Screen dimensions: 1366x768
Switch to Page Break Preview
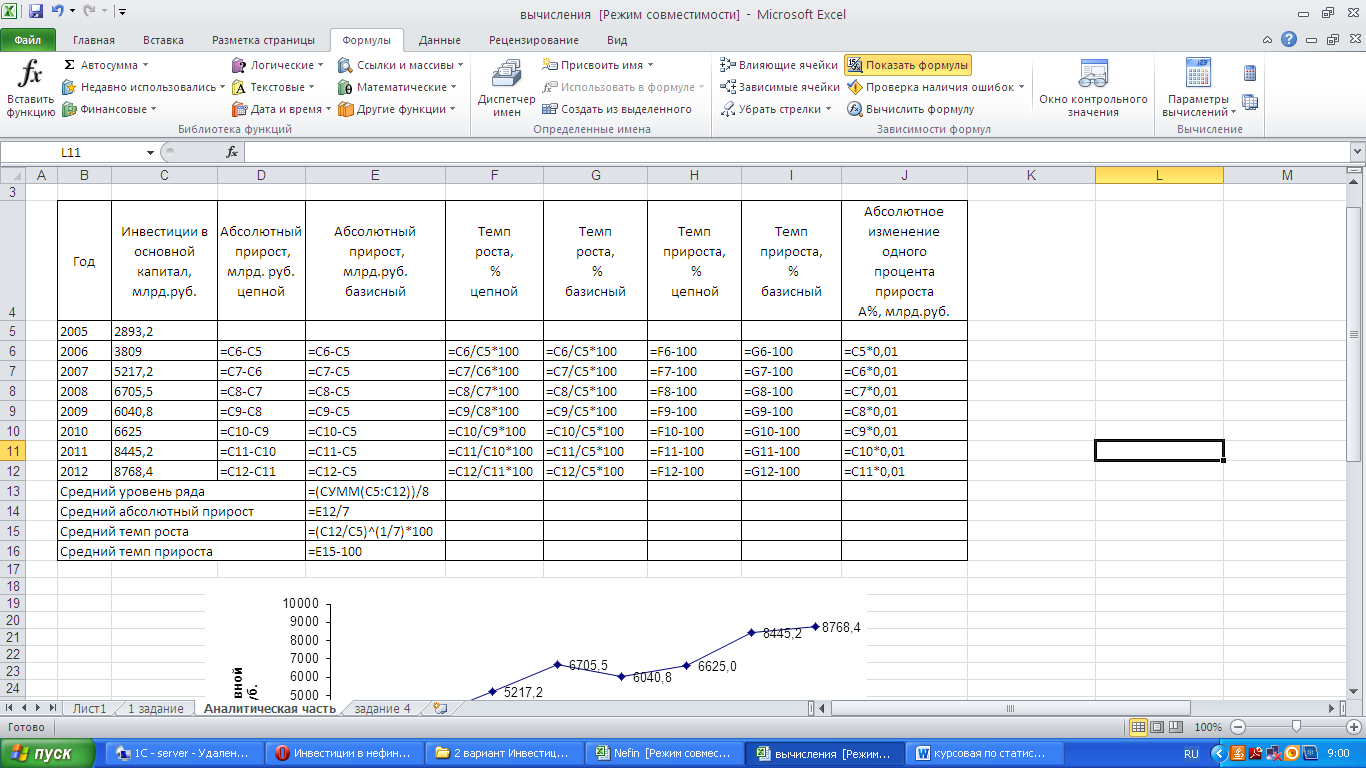click(x=1176, y=727)
